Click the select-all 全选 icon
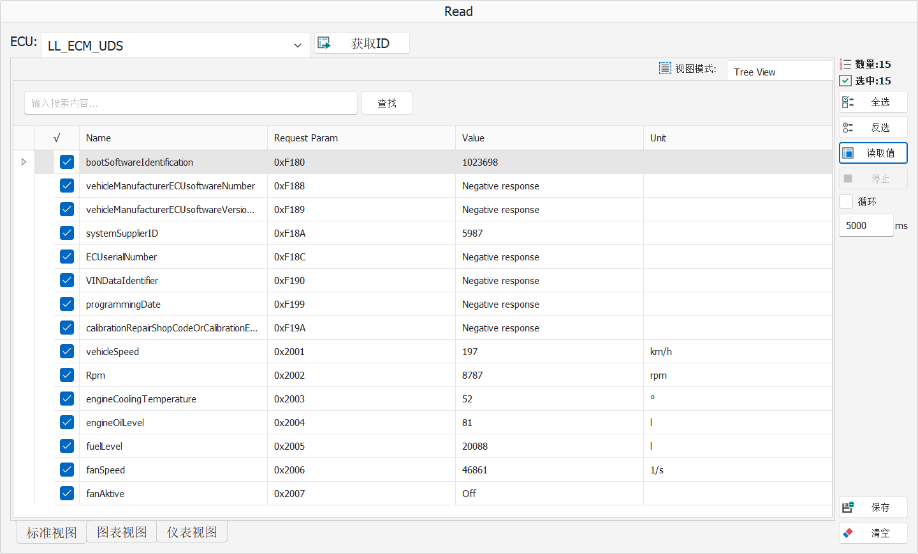 848,102
